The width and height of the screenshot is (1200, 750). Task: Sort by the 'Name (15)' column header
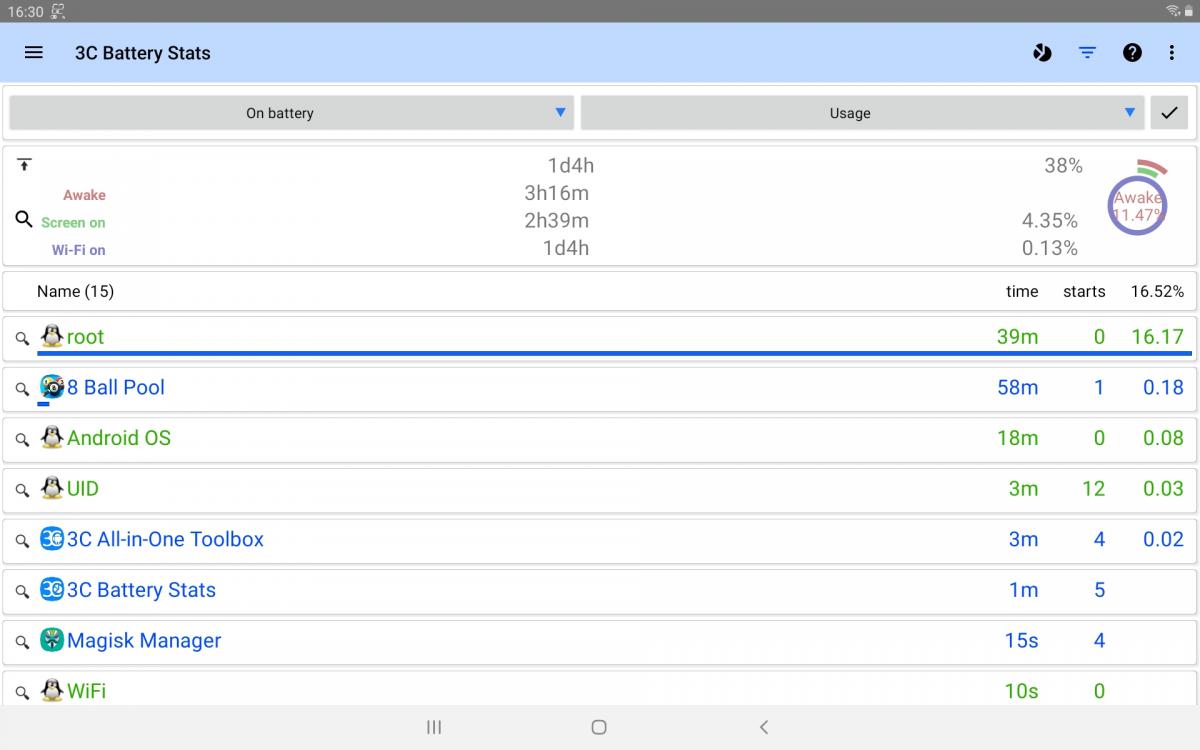pyautogui.click(x=75, y=291)
